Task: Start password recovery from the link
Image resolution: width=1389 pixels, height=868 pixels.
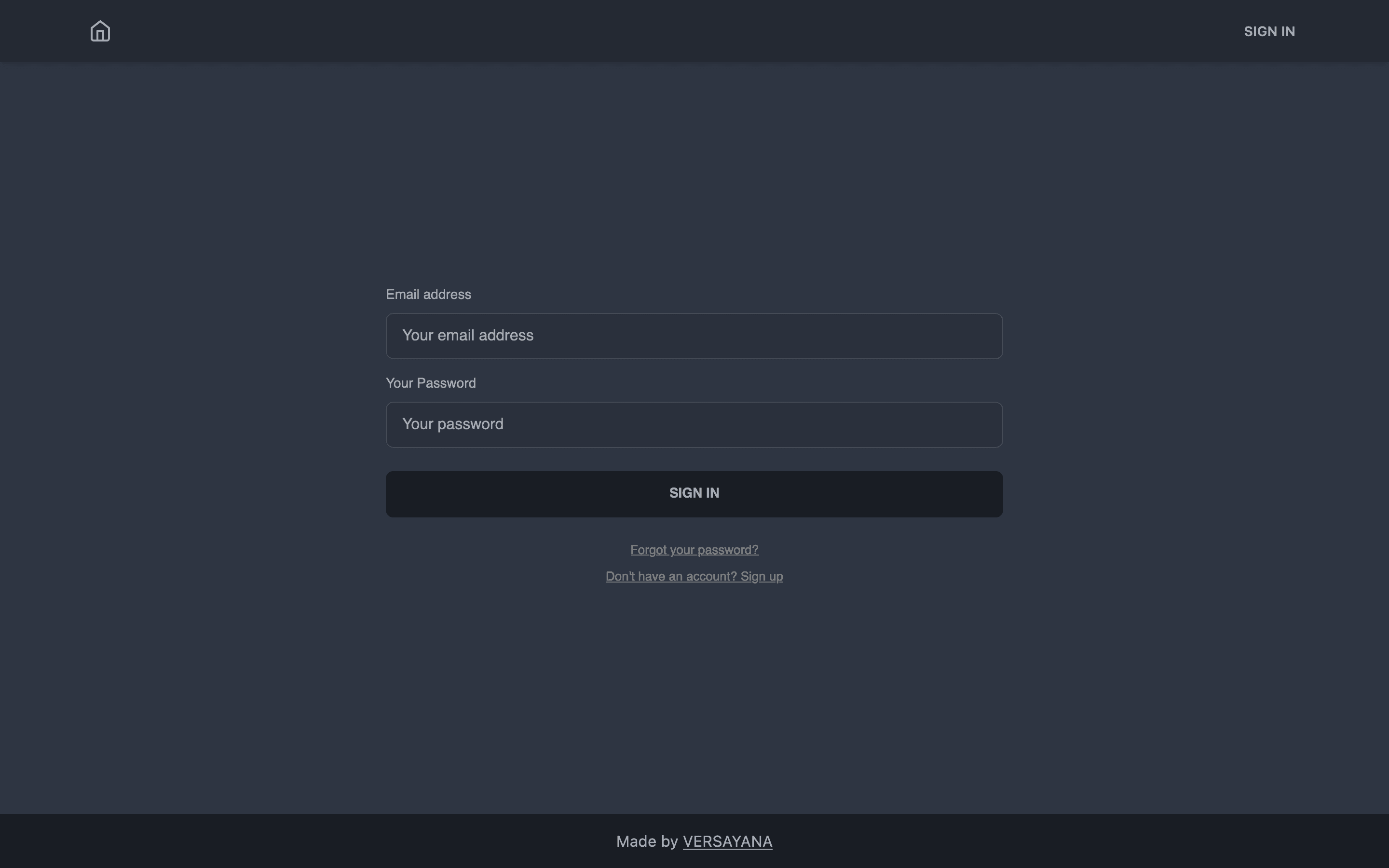Action: pyautogui.click(x=694, y=549)
